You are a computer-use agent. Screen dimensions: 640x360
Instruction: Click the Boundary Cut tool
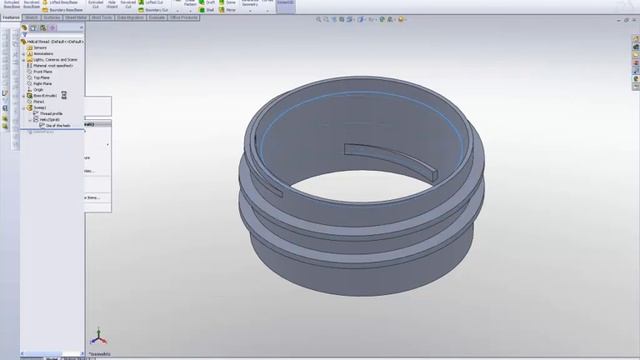tap(153, 10)
